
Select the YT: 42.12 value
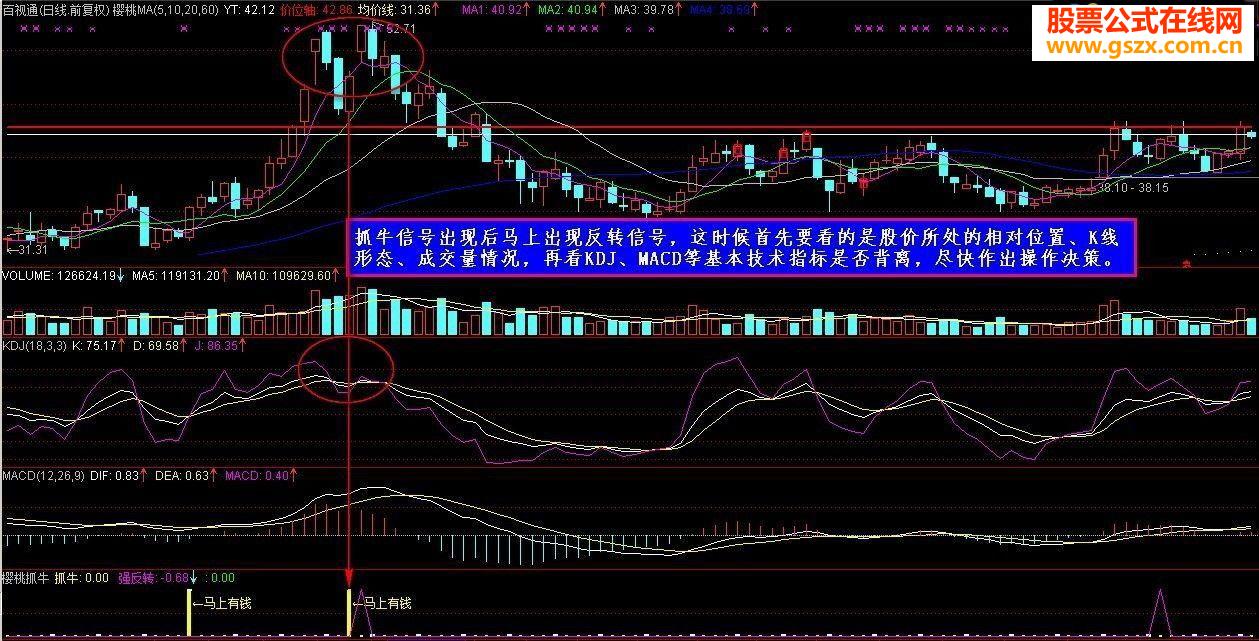249,9
